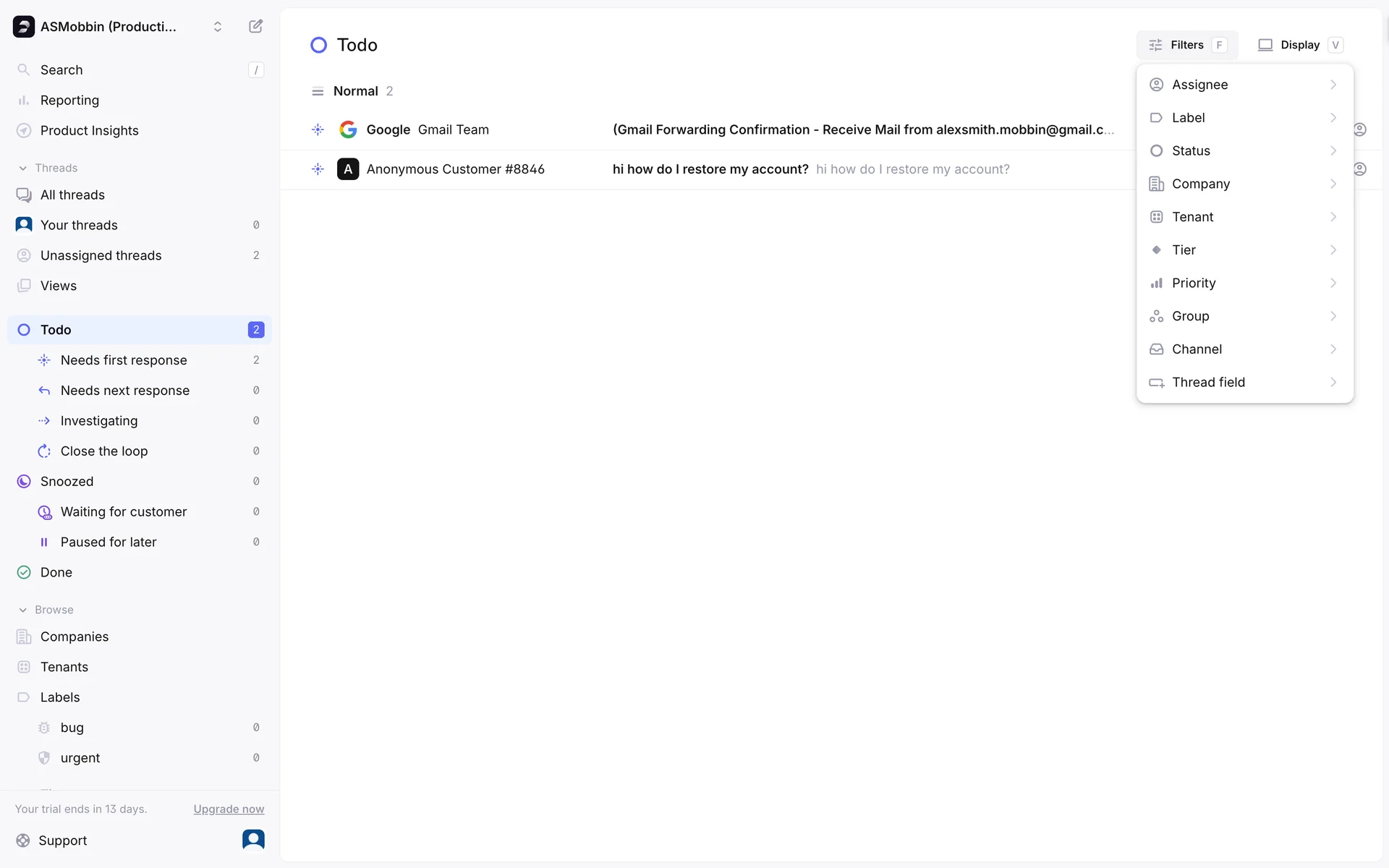Click the Google logo on Gmail thread

[x=348, y=129]
